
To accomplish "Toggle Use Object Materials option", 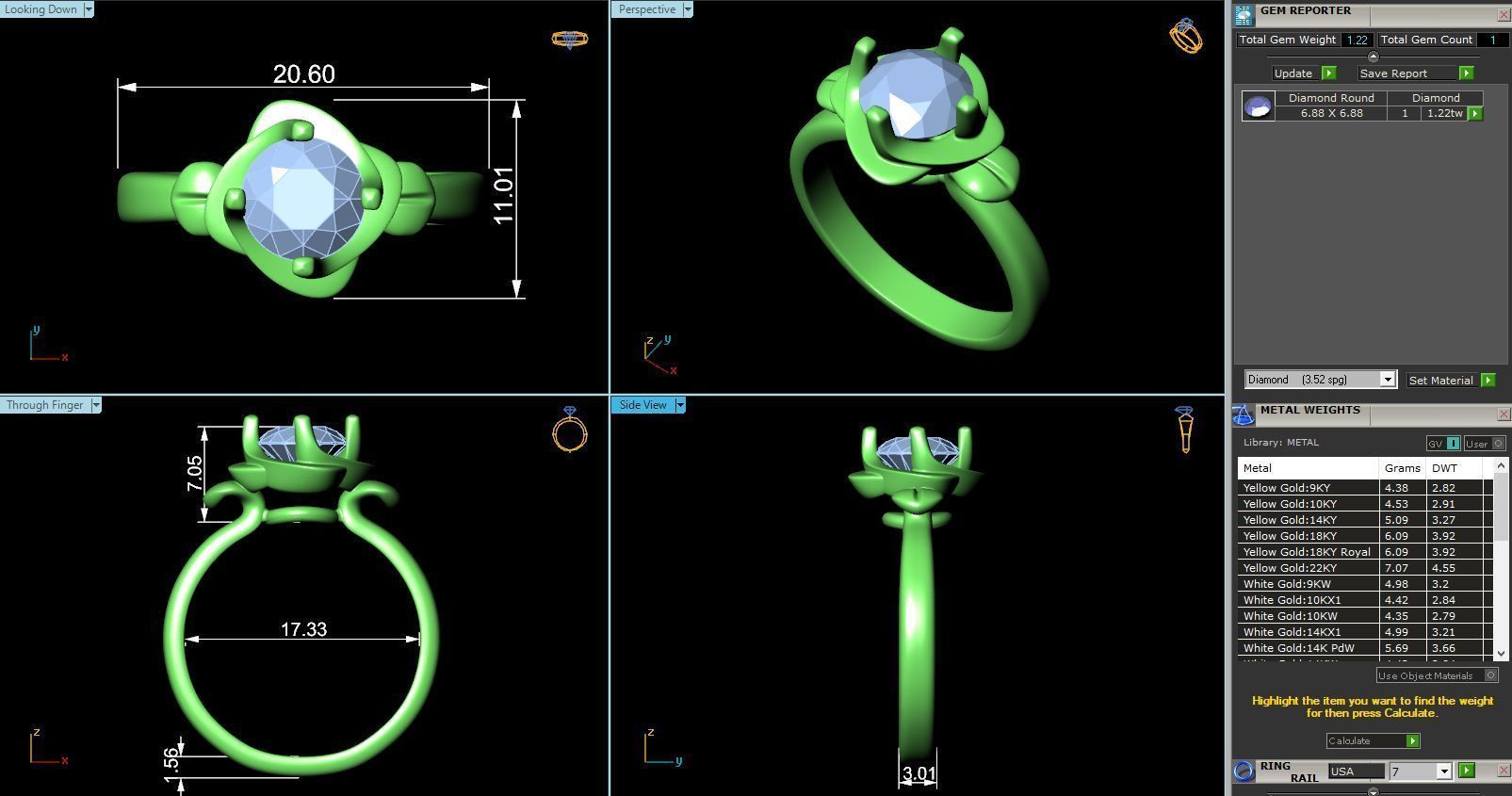I will [1437, 675].
